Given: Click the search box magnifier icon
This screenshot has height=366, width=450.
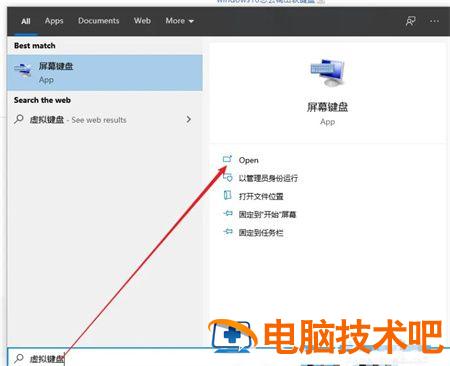Looking at the screenshot, I should pos(19,358).
